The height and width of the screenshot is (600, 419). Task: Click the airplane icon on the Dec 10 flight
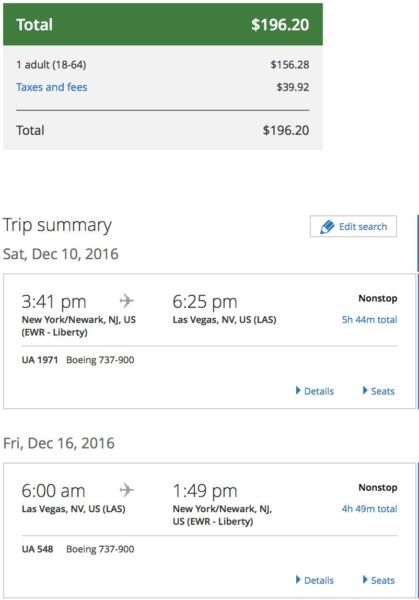(x=127, y=300)
